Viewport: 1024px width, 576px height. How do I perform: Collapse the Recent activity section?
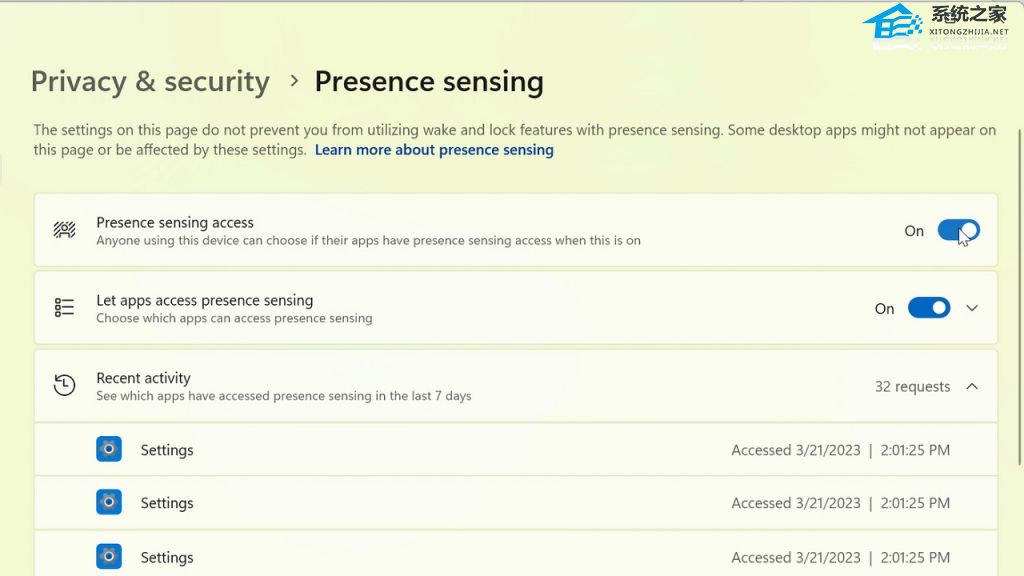972,386
